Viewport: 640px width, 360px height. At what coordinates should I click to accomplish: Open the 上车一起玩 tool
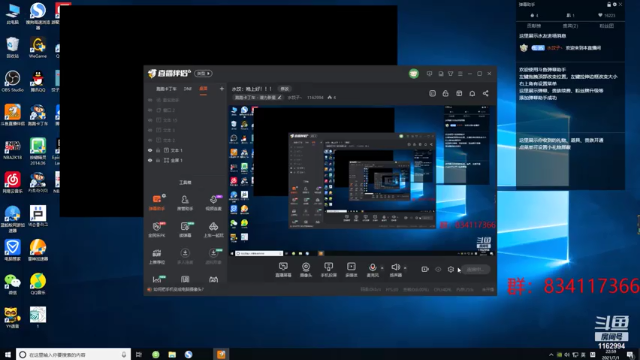tap(213, 229)
